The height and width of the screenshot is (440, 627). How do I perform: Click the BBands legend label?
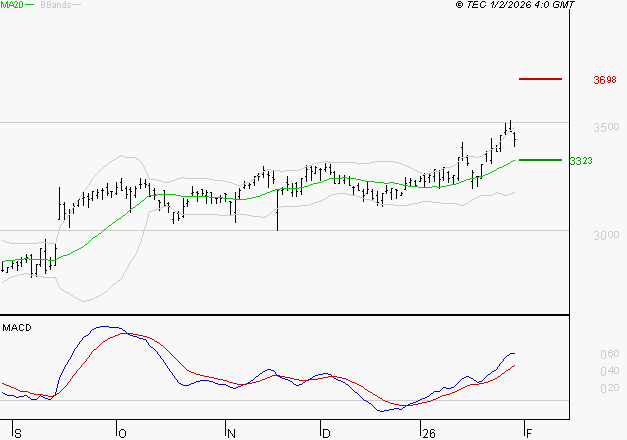(56, 5)
